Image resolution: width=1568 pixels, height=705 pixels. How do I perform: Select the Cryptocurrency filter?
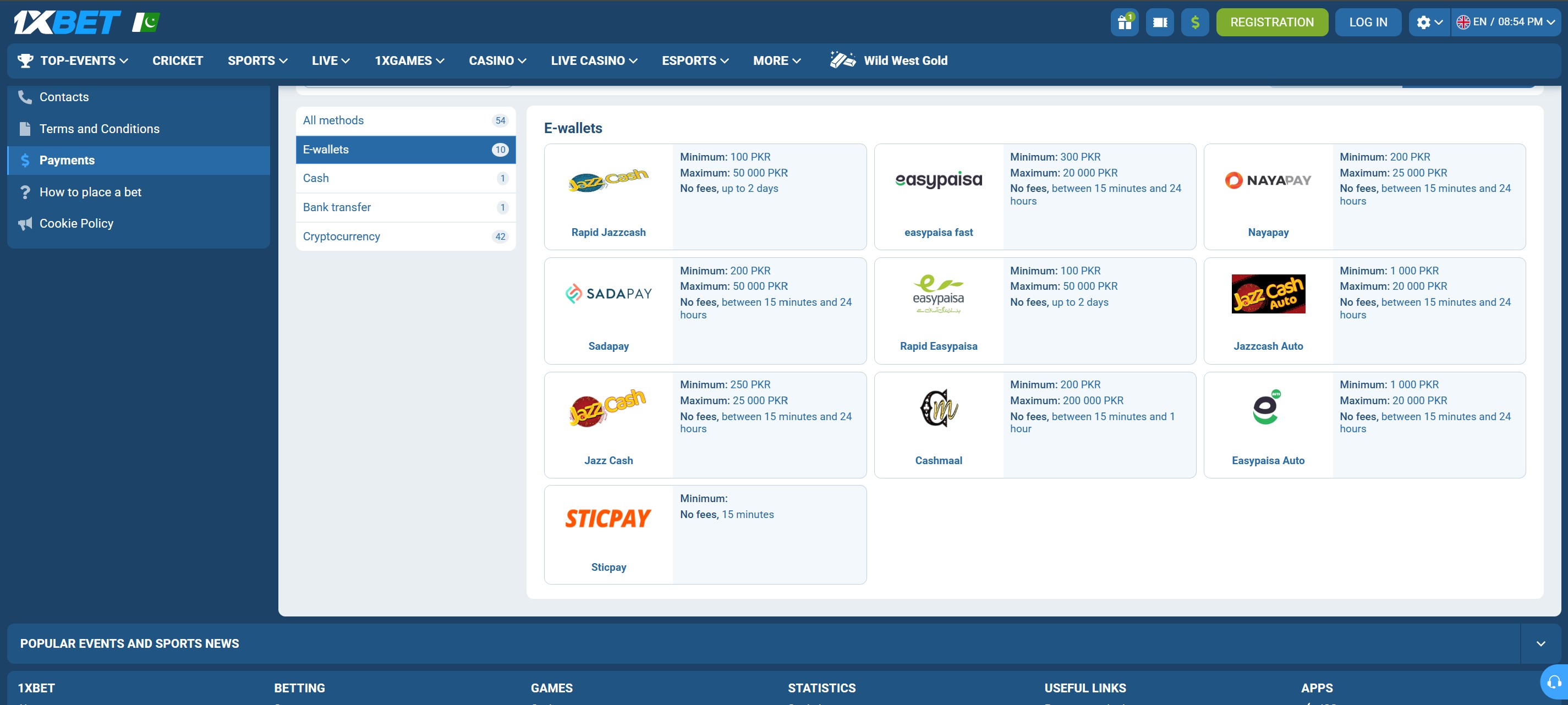(x=405, y=236)
